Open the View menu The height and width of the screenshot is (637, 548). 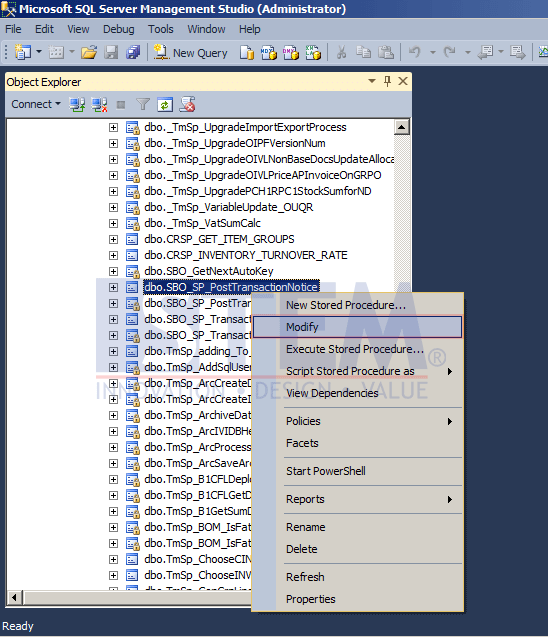tap(78, 29)
